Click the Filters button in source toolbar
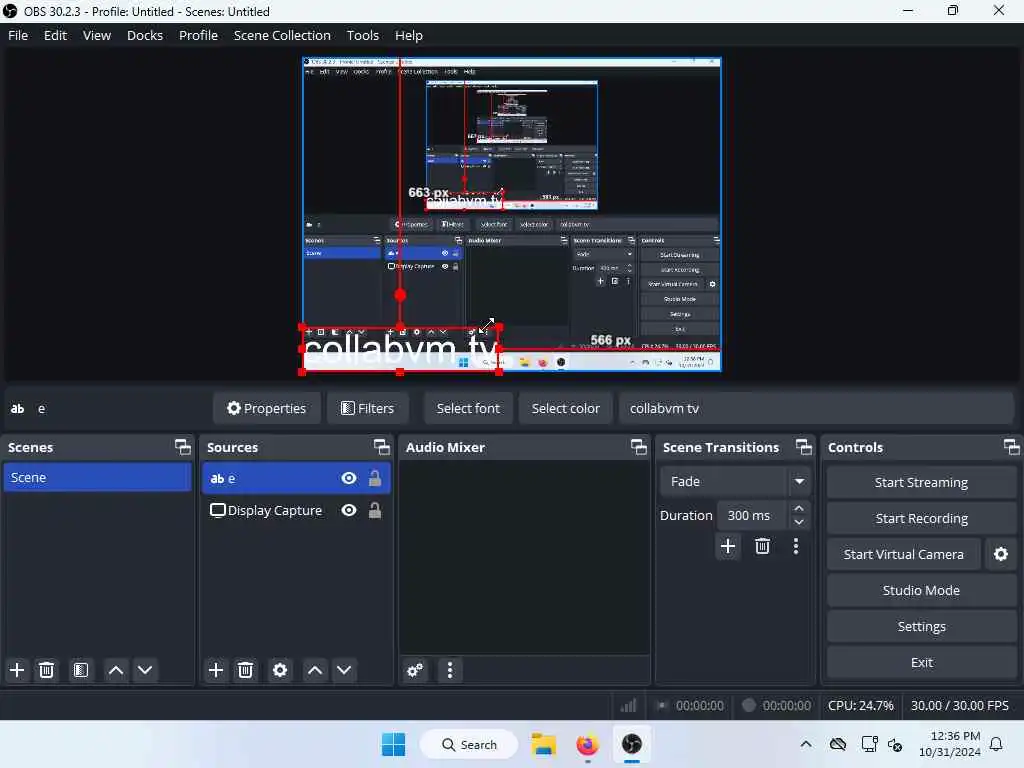This screenshot has width=1024, height=768. 368,408
